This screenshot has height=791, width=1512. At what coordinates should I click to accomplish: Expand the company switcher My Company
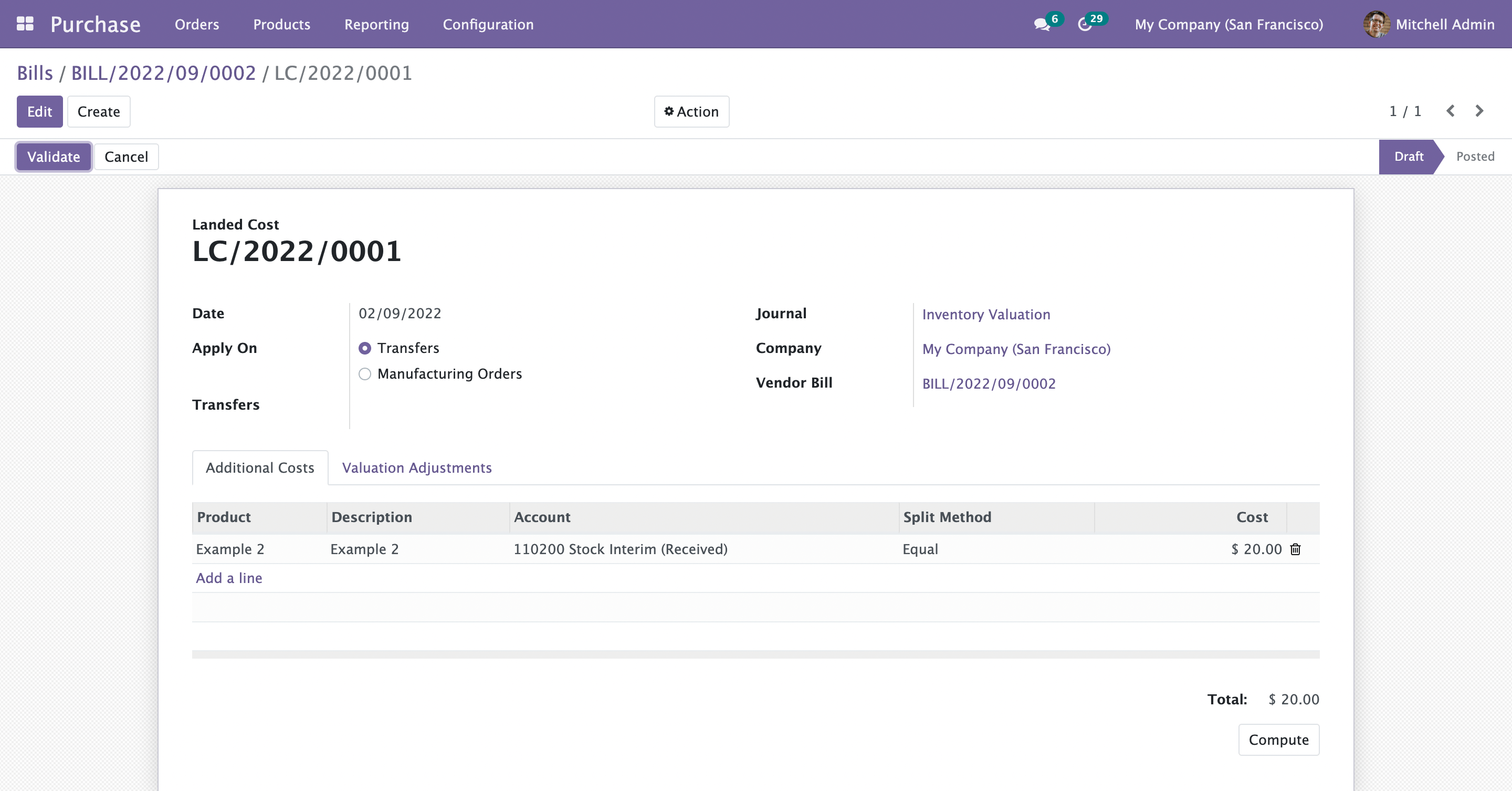point(1228,24)
